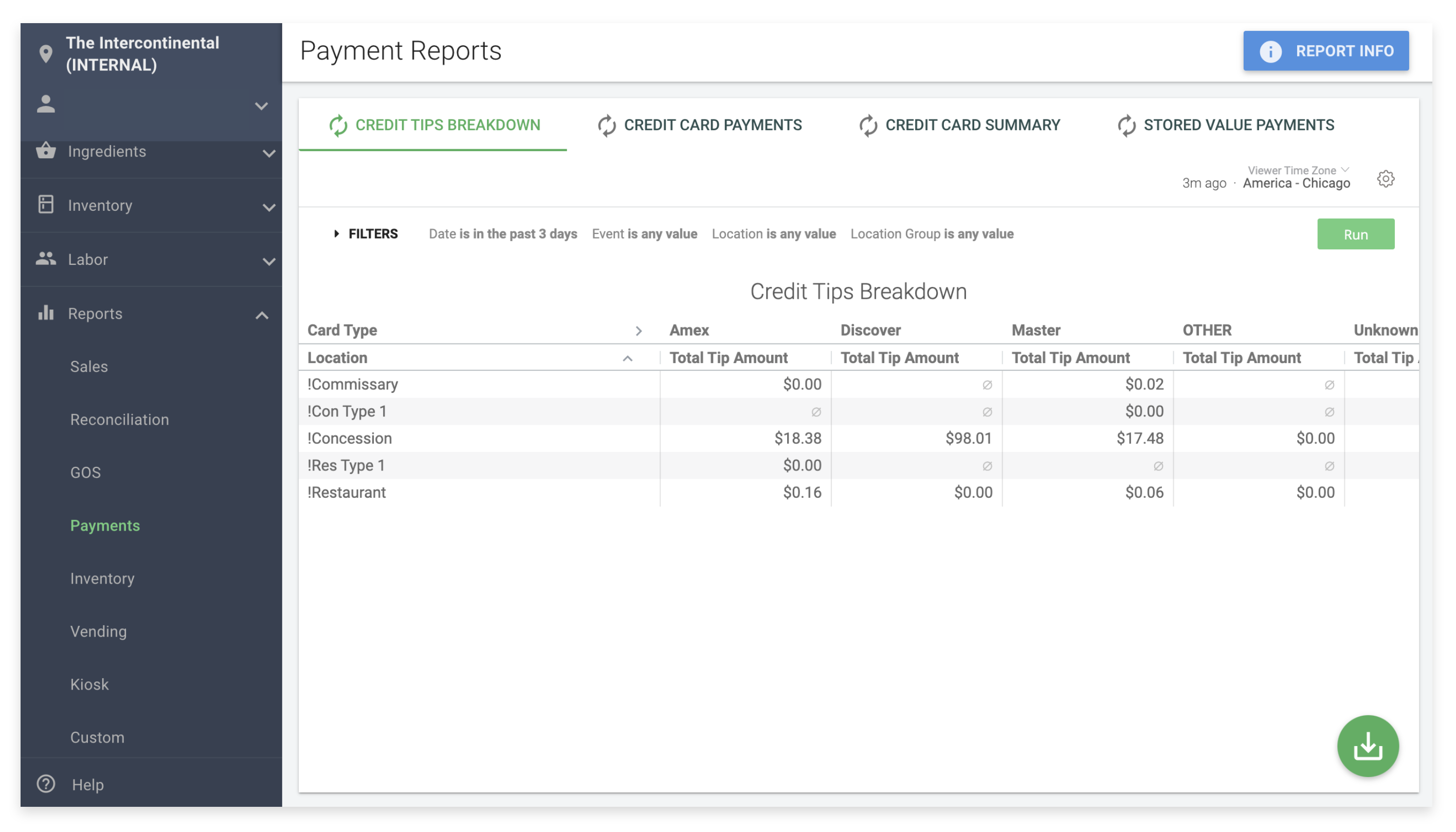Viewport: 1456px width, 832px height.
Task: Click refresh icon on Credit Tips Breakdown
Action: 338,125
